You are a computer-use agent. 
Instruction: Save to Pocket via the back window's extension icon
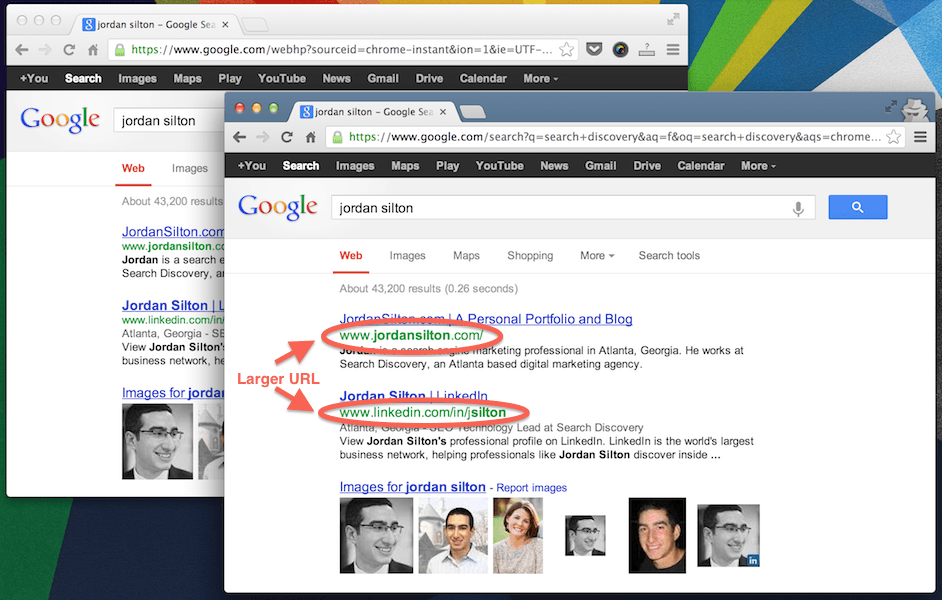[x=594, y=49]
